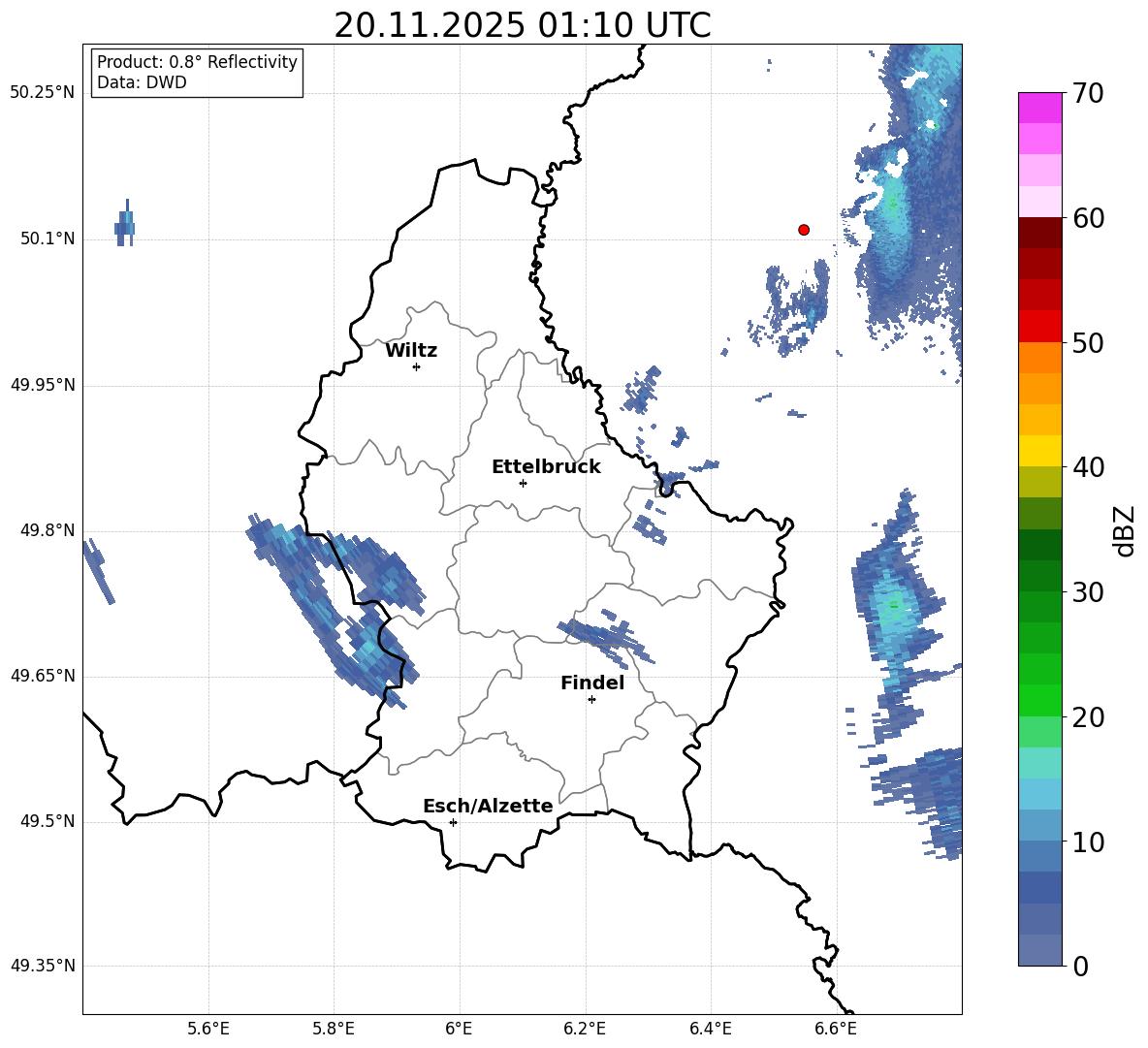This screenshot has height=1048, width=1148.
Task: Click the 70 tick on the colorbar
Action: click(x=1088, y=93)
